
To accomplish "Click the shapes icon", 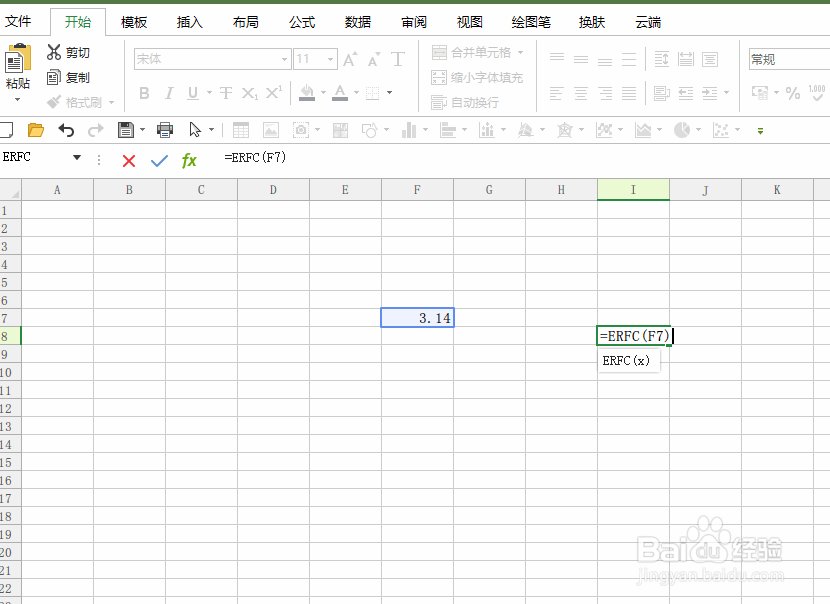I will [369, 130].
